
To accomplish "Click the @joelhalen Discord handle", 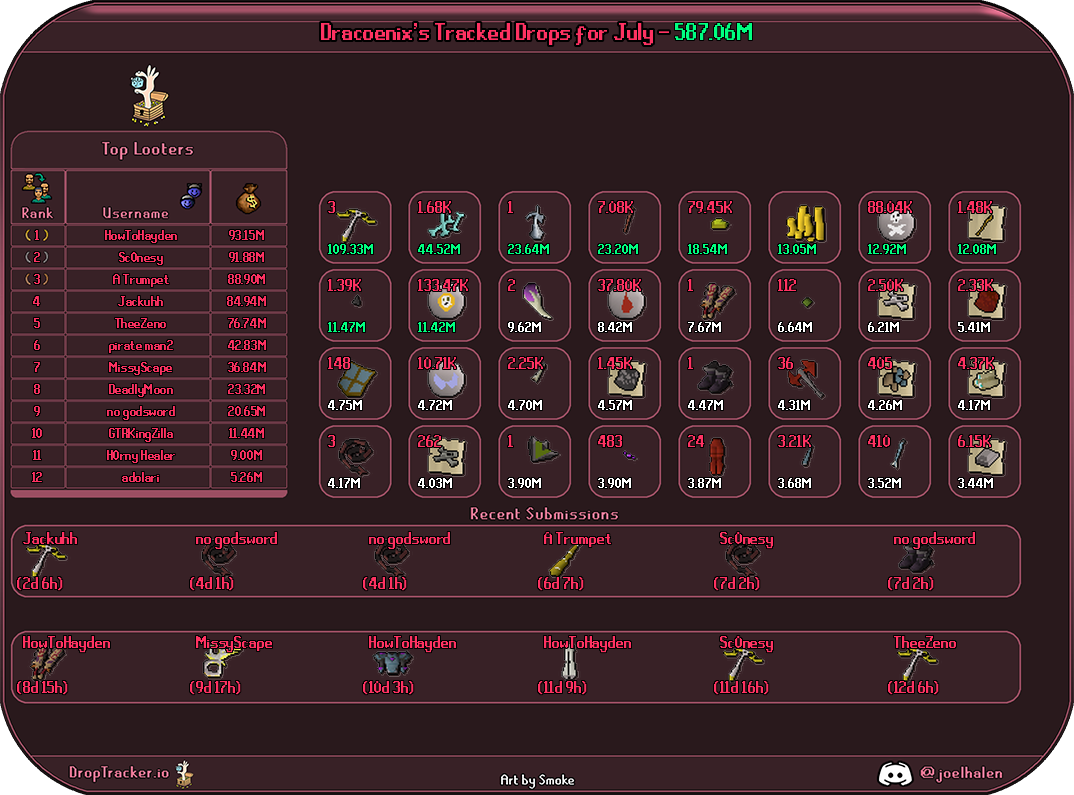I will [x=961, y=773].
